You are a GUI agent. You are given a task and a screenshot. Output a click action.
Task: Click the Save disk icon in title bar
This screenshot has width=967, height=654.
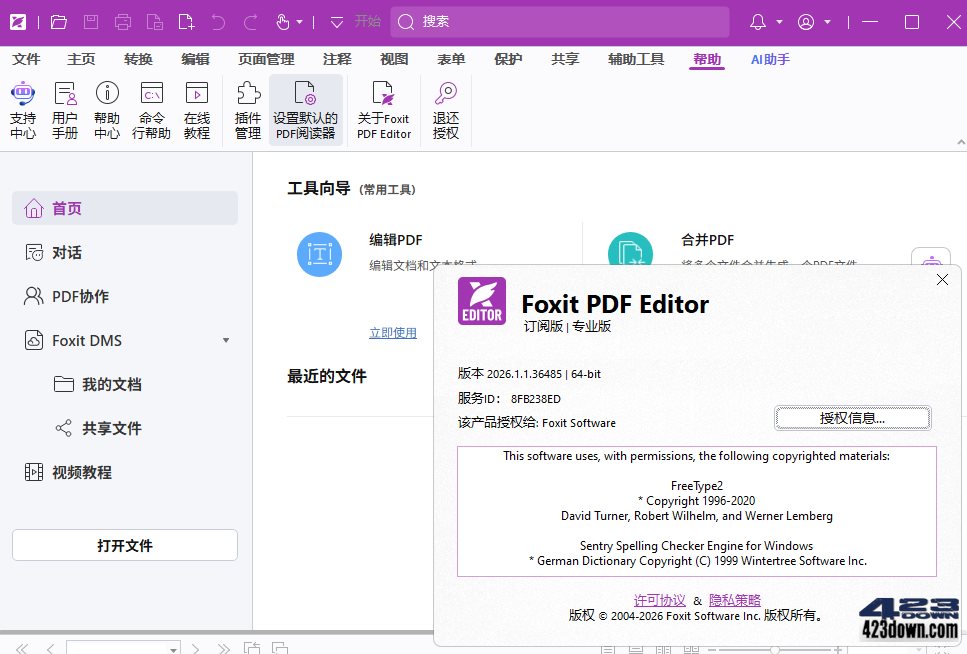(91, 22)
